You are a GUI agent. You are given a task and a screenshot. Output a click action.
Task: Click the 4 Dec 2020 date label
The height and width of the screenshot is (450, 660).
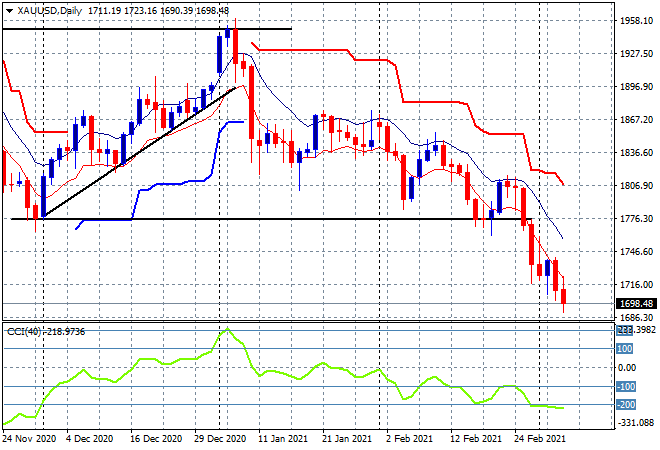coord(90,439)
